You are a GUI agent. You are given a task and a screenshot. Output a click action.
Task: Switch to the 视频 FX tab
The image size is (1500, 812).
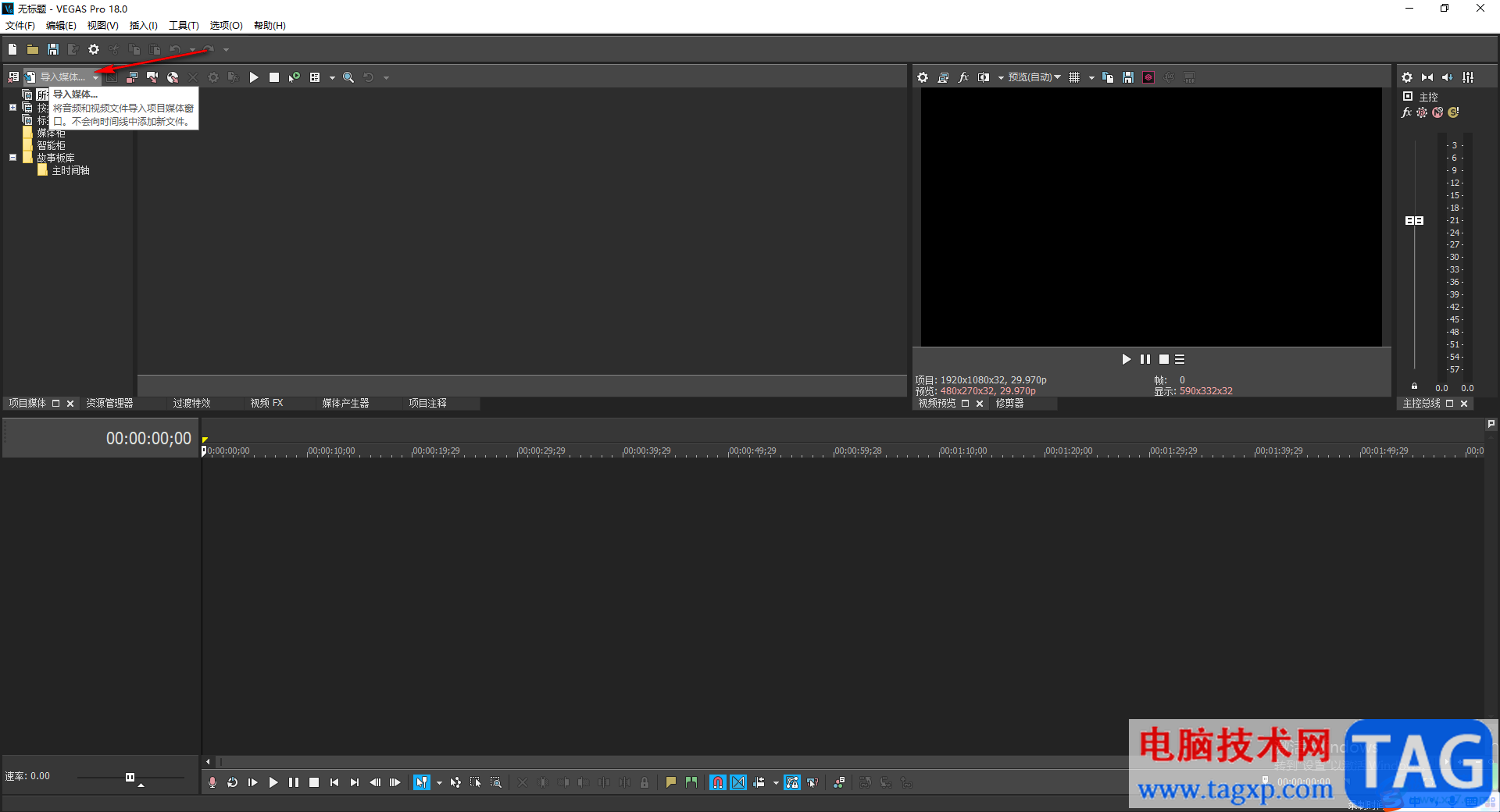coord(266,403)
